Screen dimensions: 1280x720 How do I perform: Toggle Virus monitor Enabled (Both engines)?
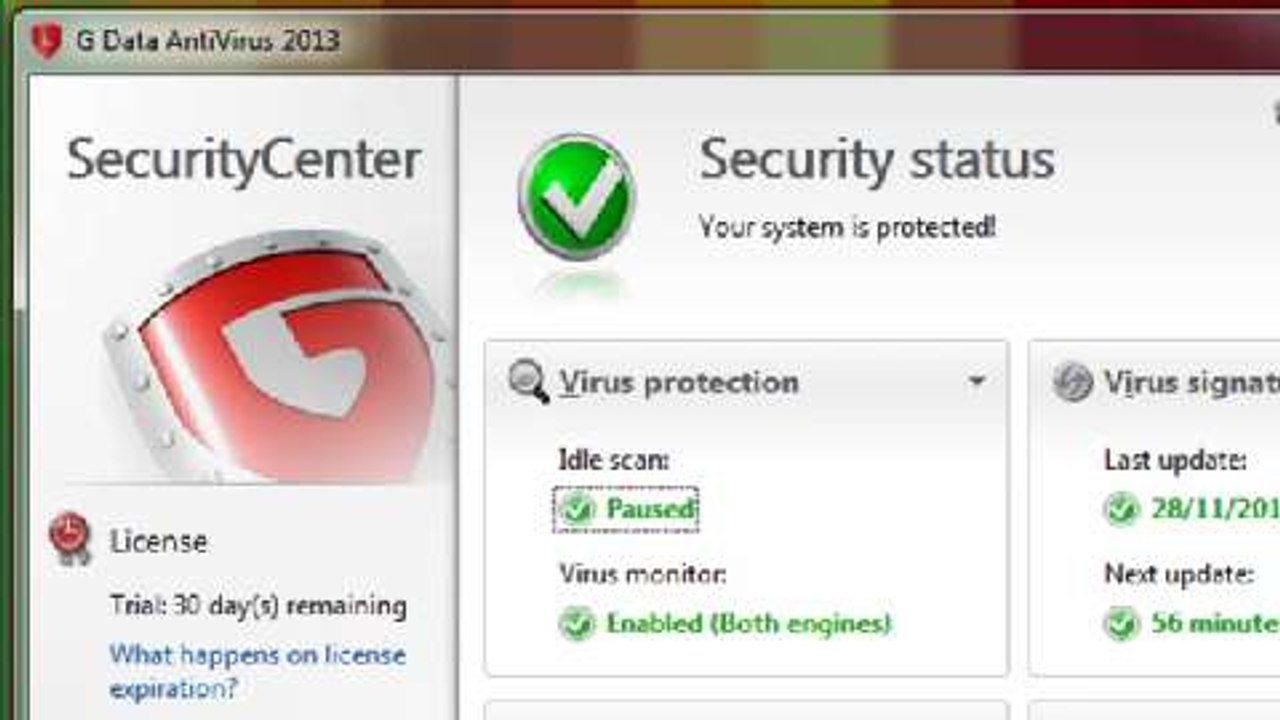[x=725, y=624]
